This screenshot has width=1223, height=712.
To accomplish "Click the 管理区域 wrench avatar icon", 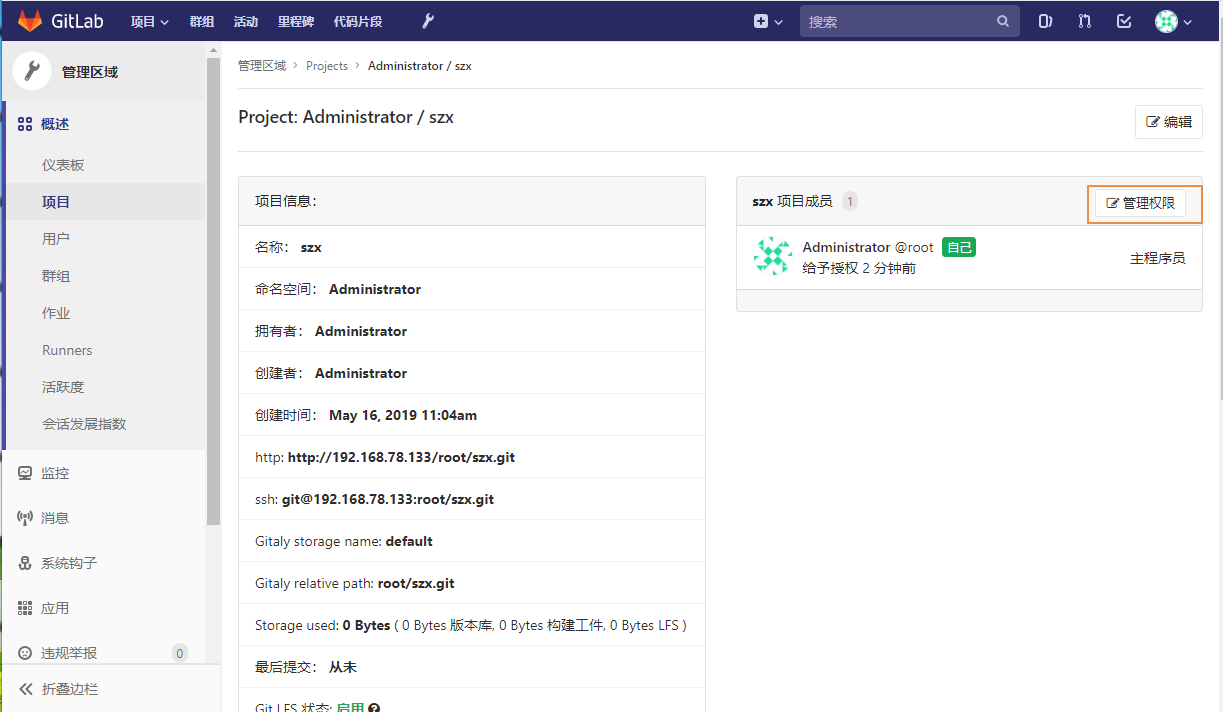I will [32, 71].
